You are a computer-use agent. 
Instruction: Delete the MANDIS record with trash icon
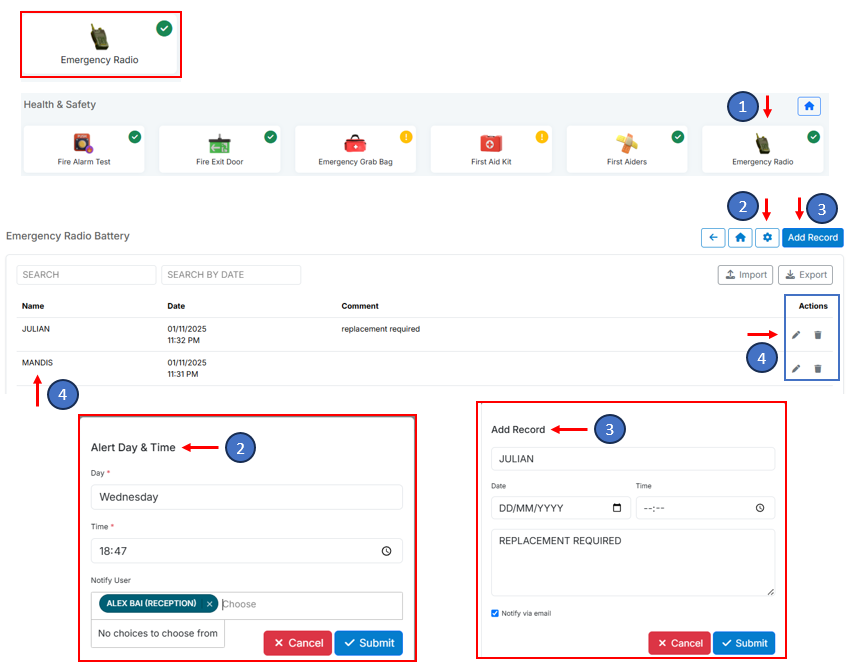[x=818, y=369]
